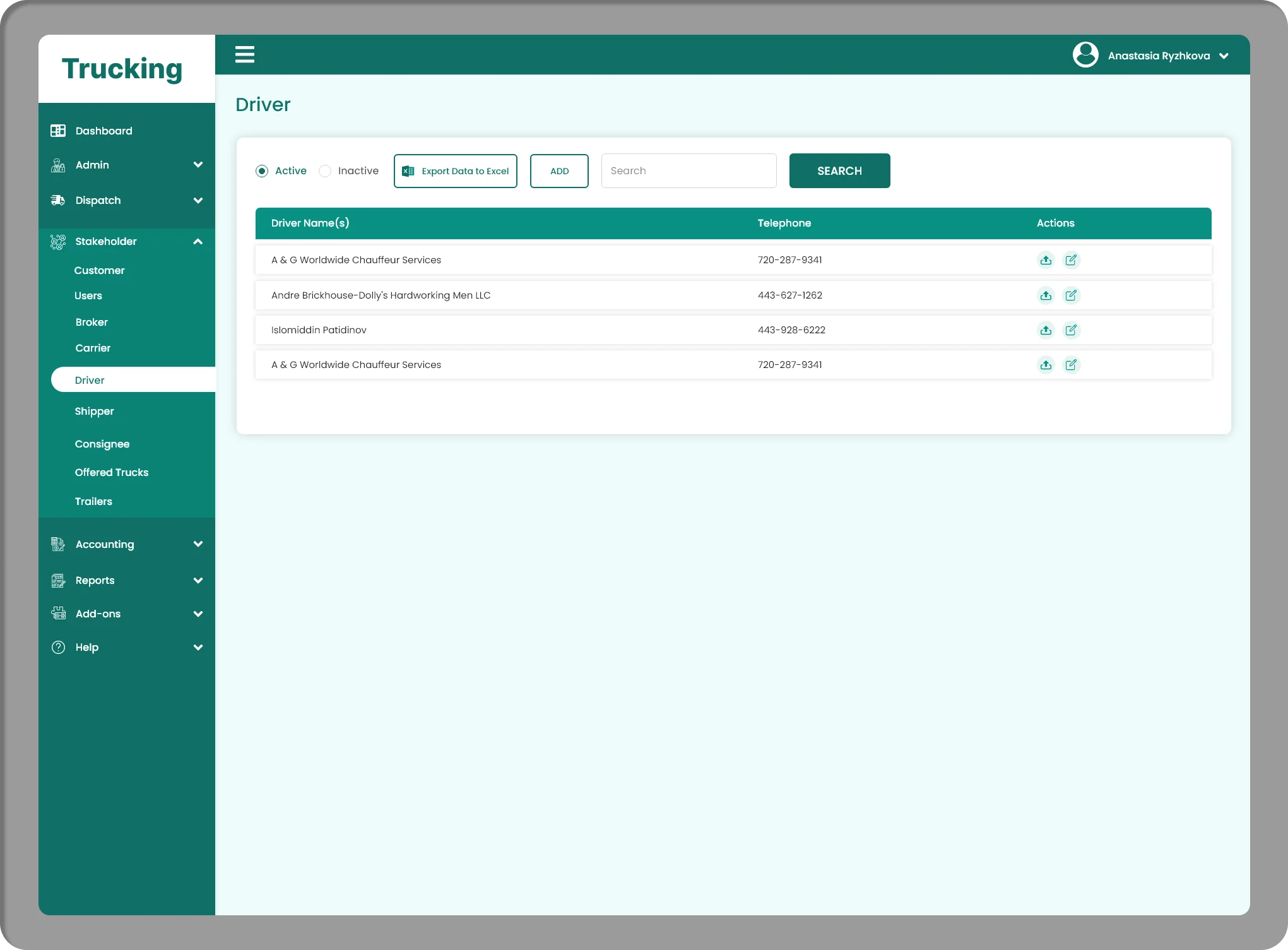The width and height of the screenshot is (1288, 950).
Task: Upload icon for last A & G Worldwide row
Action: pos(1046,365)
